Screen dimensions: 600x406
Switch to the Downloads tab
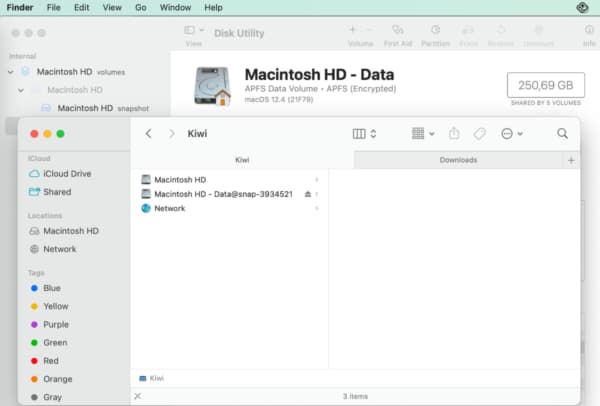[458, 160]
